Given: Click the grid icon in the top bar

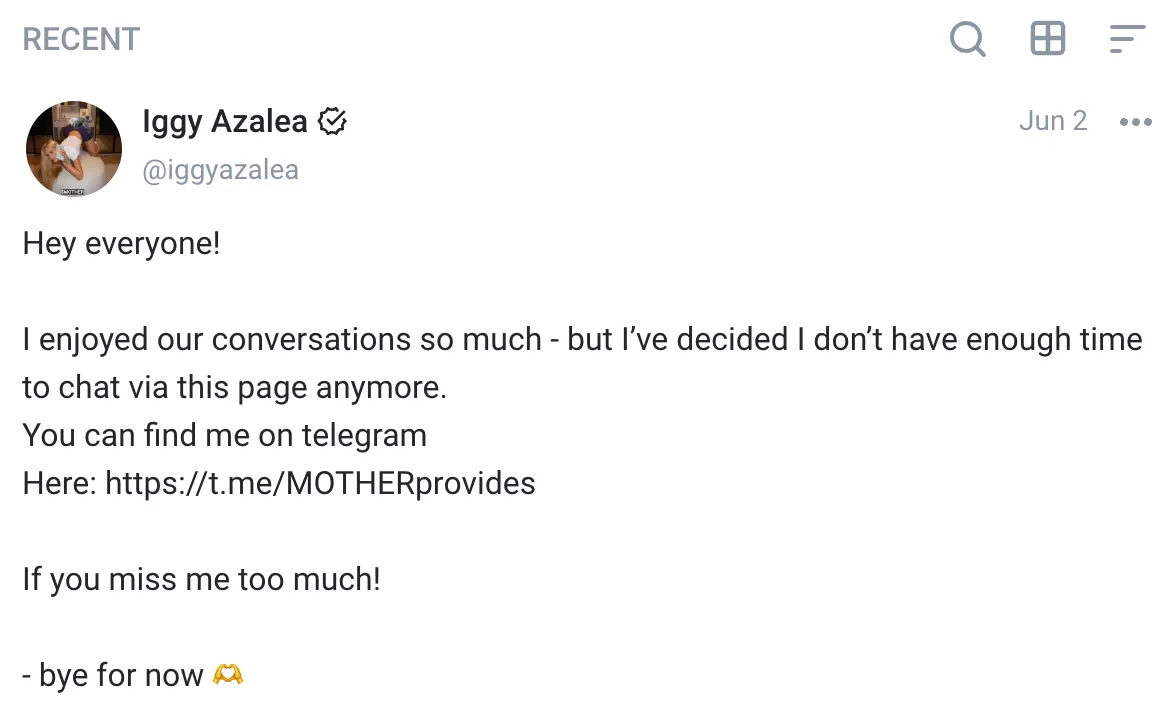Looking at the screenshot, I should point(1047,39).
